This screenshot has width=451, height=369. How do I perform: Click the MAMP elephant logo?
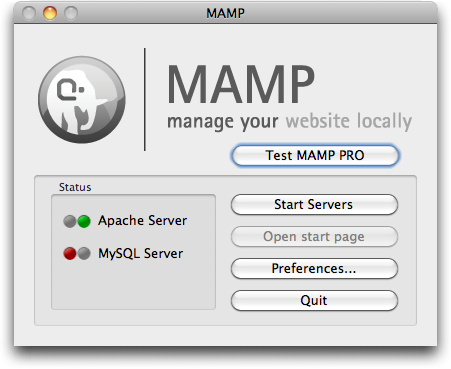[x=82, y=99]
